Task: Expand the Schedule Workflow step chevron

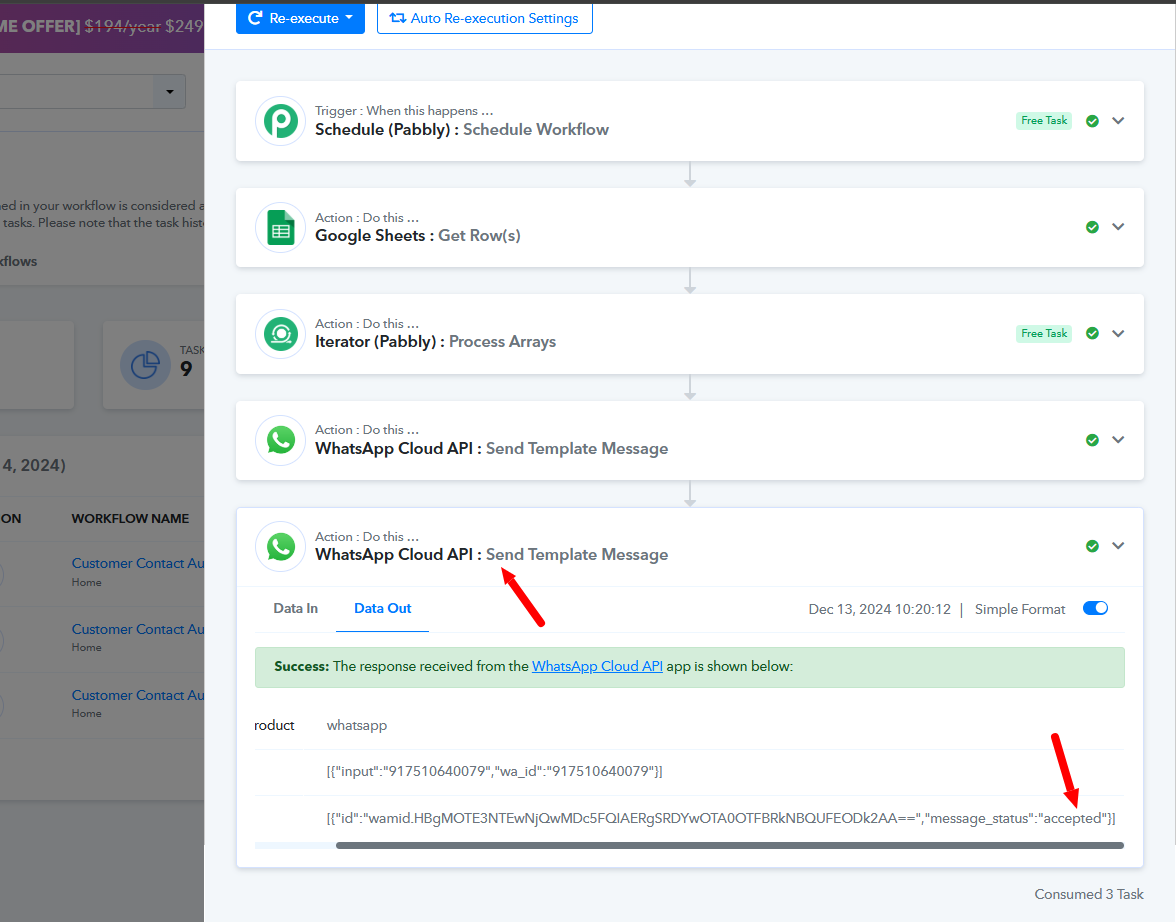Action: [x=1118, y=121]
